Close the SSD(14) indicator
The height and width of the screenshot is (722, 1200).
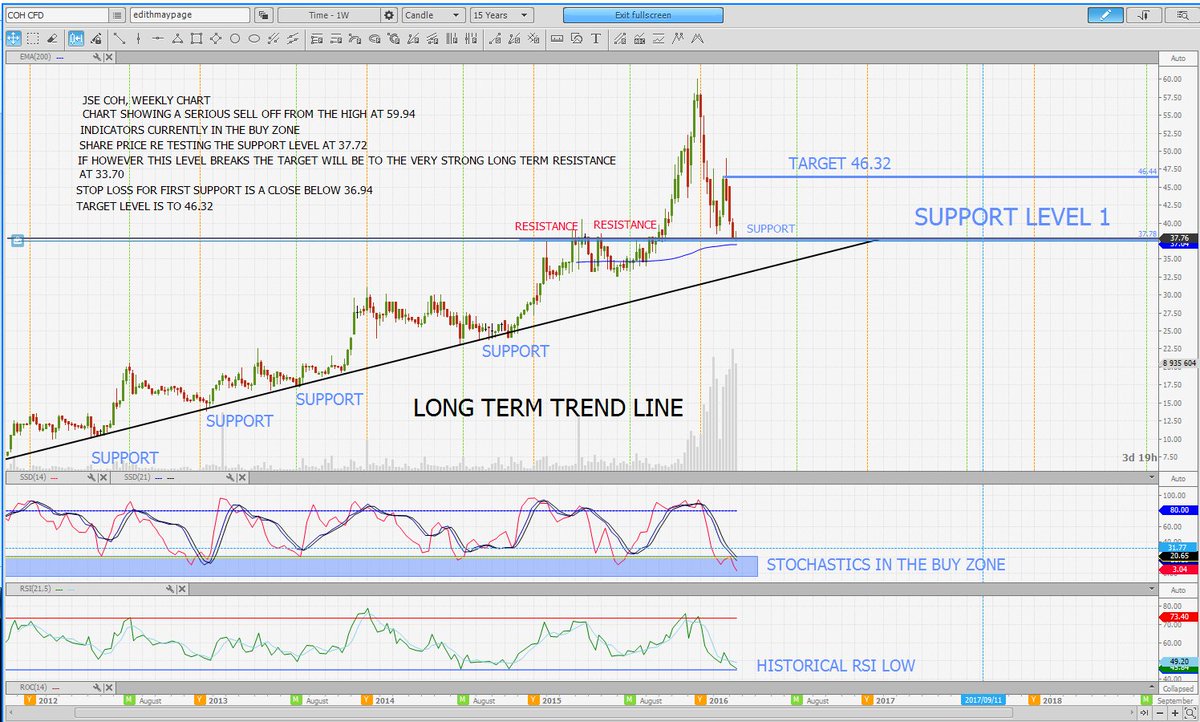pos(104,478)
